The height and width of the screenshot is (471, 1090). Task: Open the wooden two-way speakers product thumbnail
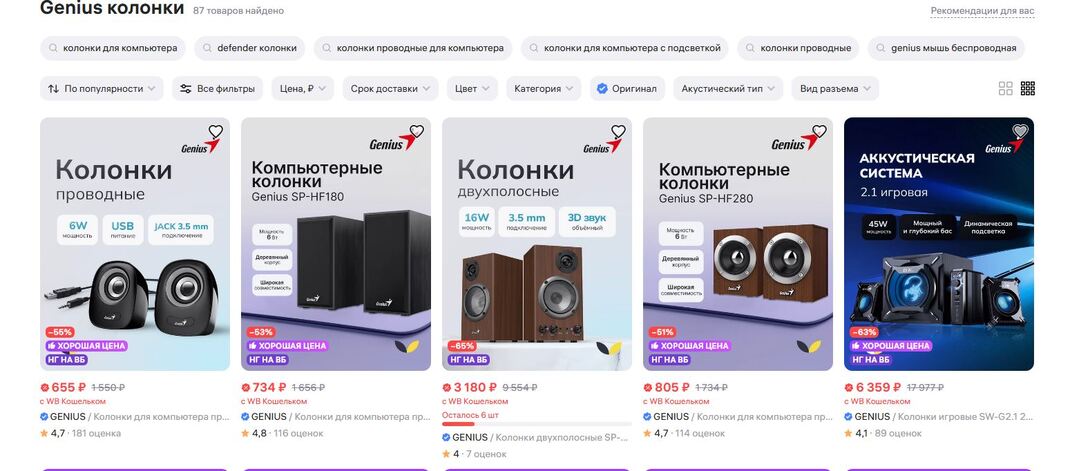point(537,244)
